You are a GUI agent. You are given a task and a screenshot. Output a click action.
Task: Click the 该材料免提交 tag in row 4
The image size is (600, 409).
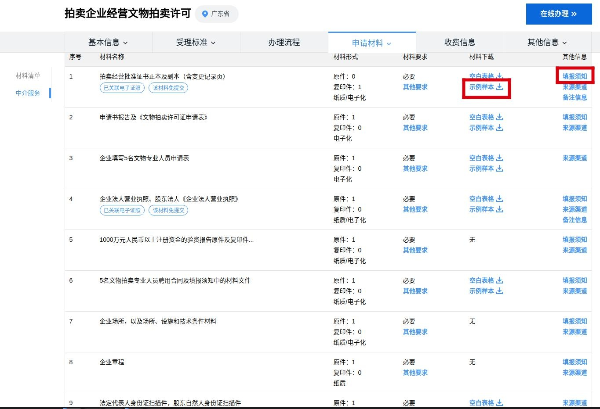(x=168, y=210)
